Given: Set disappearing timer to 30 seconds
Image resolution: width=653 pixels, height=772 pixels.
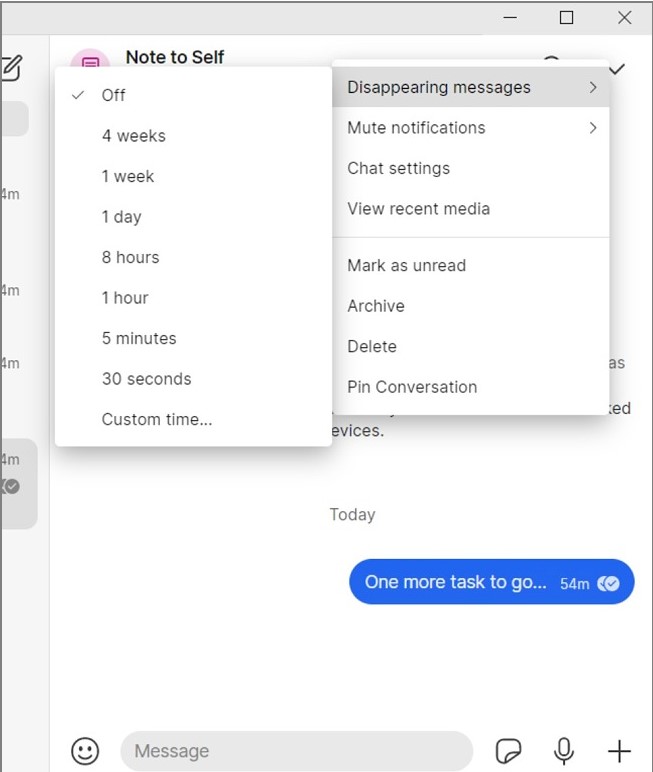Looking at the screenshot, I should 146,379.
